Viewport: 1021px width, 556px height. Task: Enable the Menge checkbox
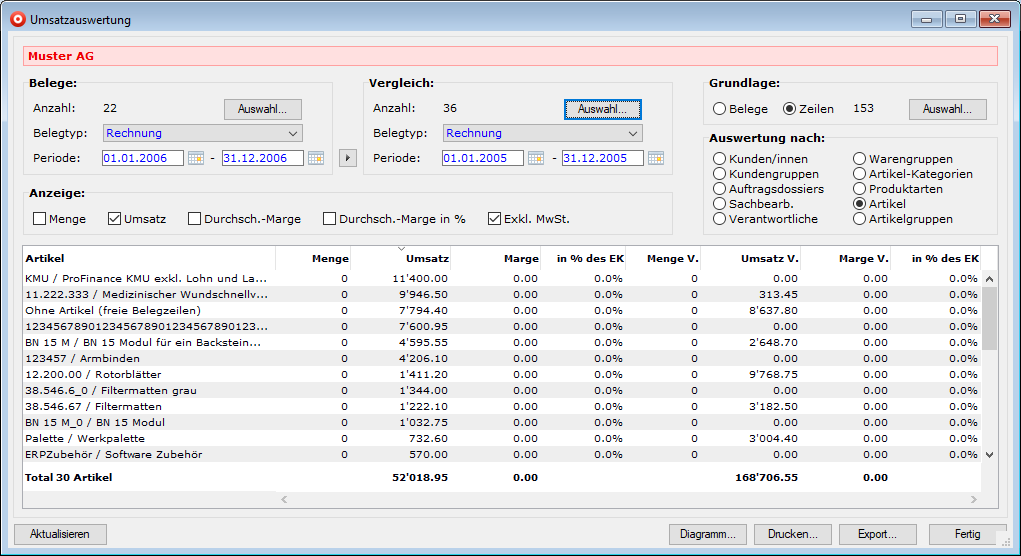[x=40, y=219]
